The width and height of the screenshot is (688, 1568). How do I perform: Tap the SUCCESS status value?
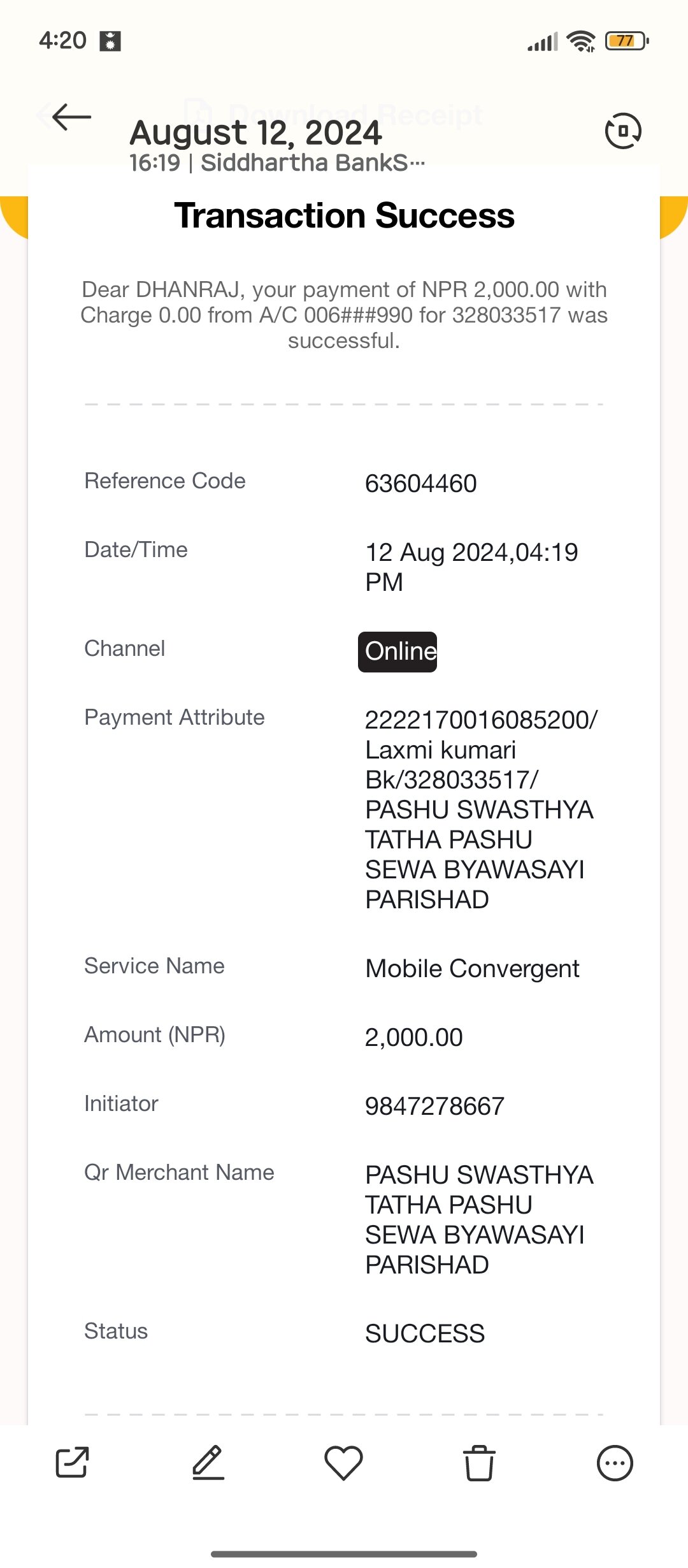pos(425,1333)
